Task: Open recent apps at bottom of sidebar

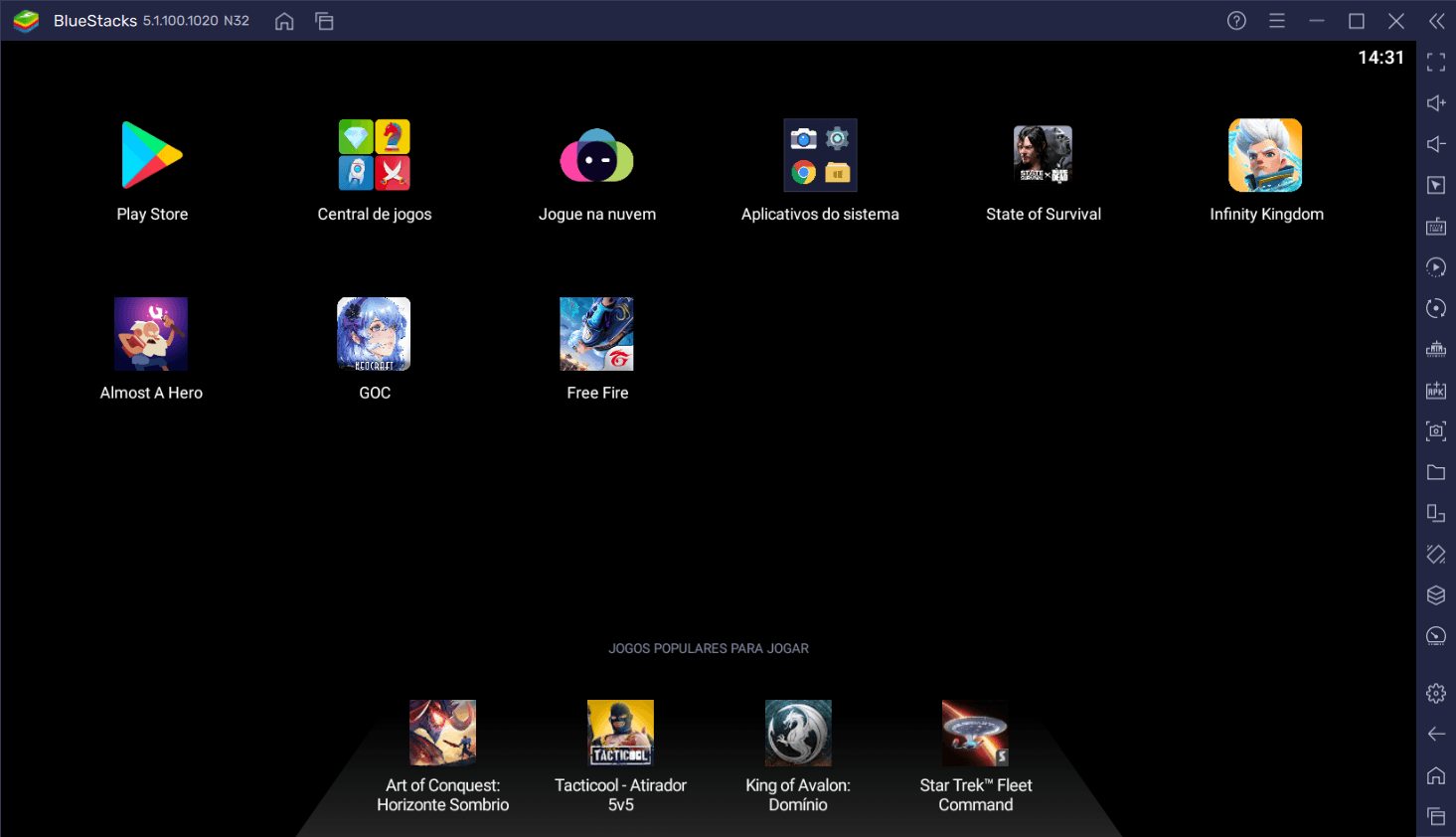Action: (x=1436, y=816)
